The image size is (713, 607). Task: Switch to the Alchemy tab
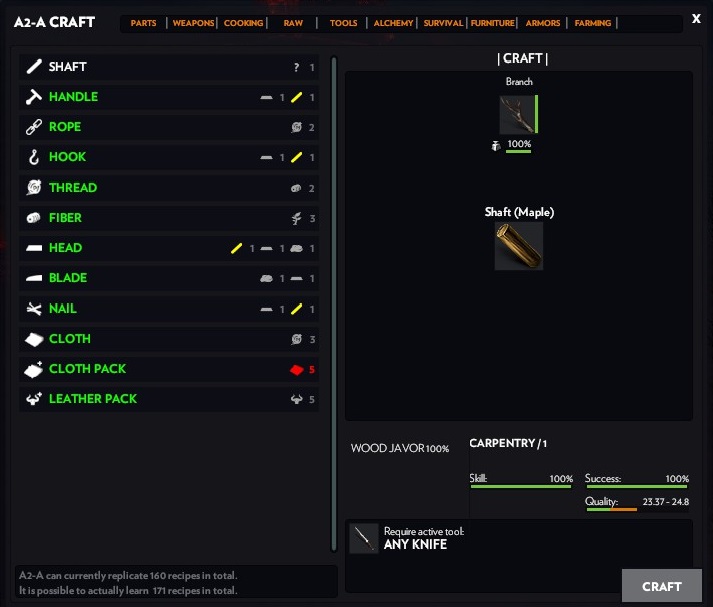click(393, 23)
